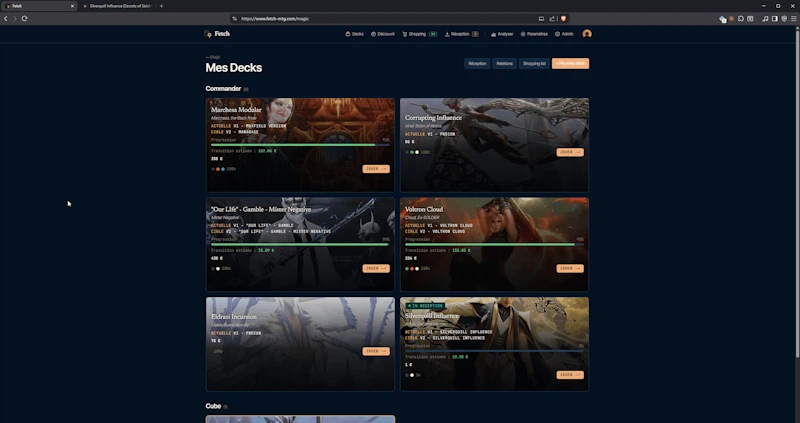Click the IN RECEPTION badge on Silverquill Influence
The image size is (800, 423).
click(x=424, y=306)
